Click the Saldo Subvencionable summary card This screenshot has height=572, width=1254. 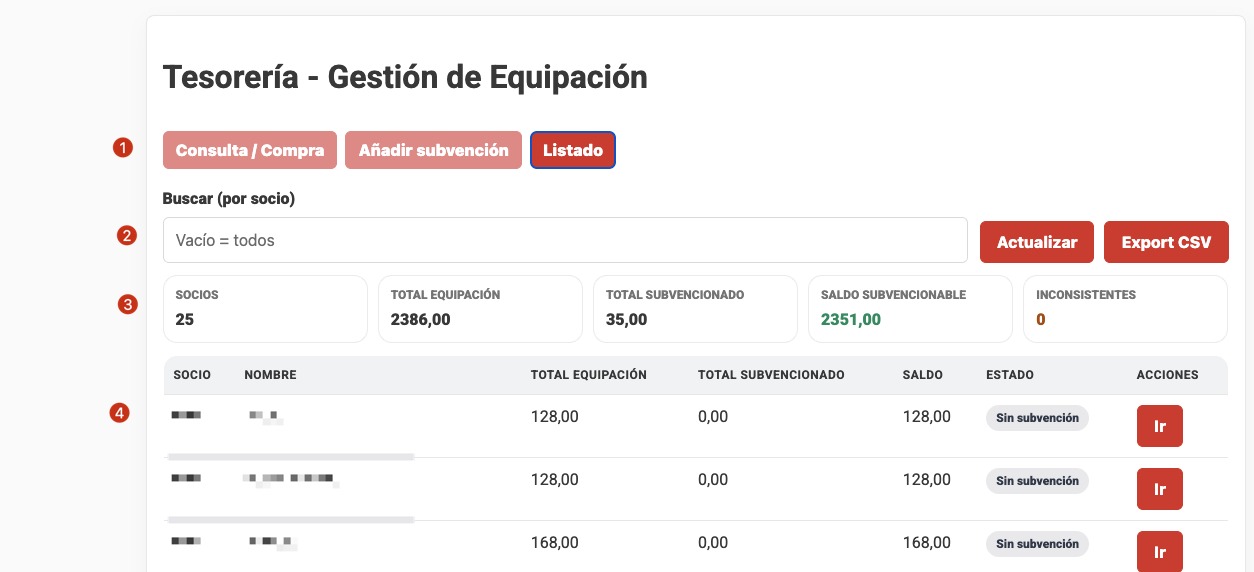point(910,309)
